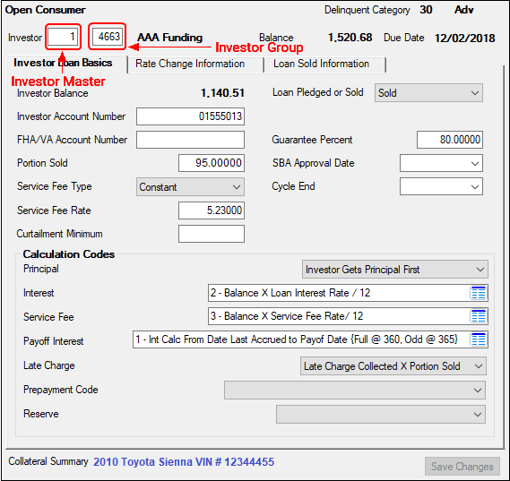Open the SBA Approval Date dropdown
Viewport: 510px width, 481px height.
pos(441,163)
